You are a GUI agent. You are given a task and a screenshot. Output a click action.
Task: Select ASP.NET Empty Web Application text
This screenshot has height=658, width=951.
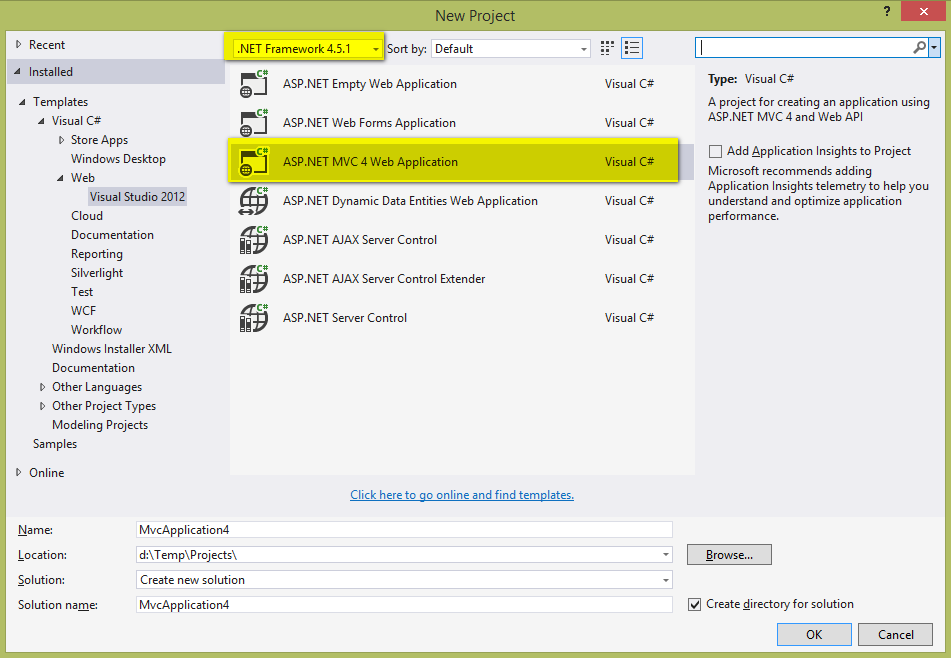coord(369,84)
